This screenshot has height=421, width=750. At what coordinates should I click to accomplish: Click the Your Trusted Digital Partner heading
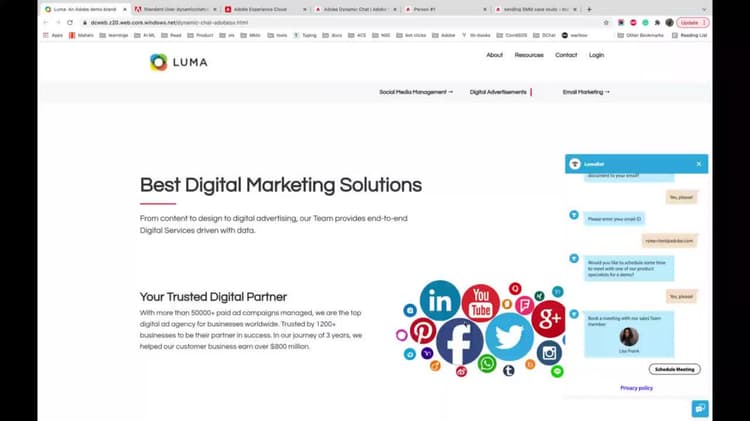[213, 297]
